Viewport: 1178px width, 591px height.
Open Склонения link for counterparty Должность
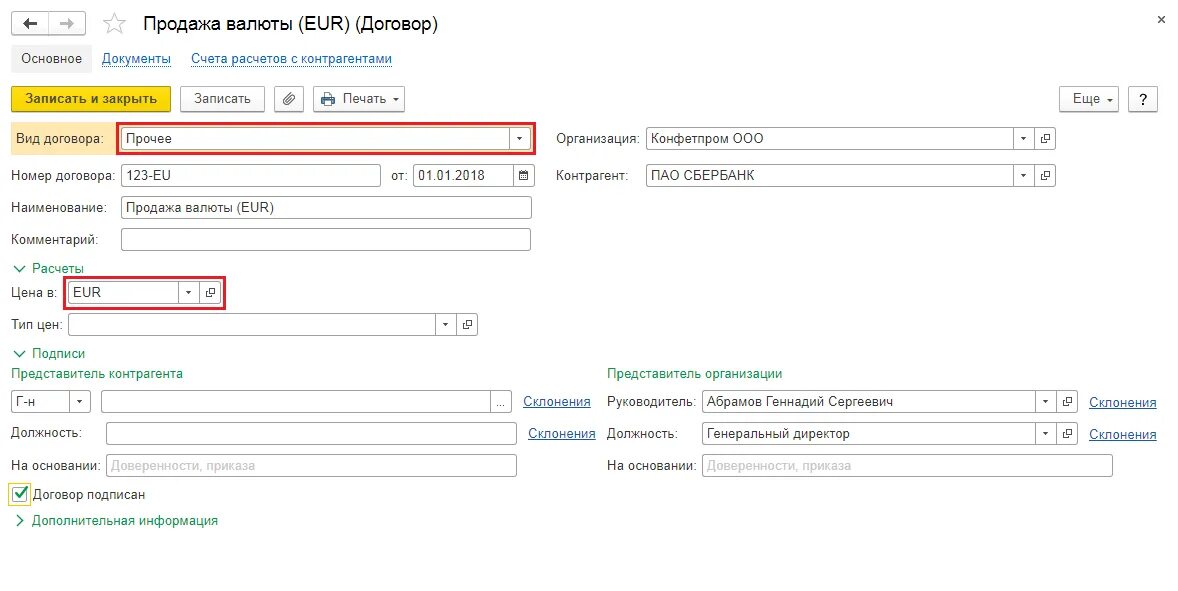[562, 433]
